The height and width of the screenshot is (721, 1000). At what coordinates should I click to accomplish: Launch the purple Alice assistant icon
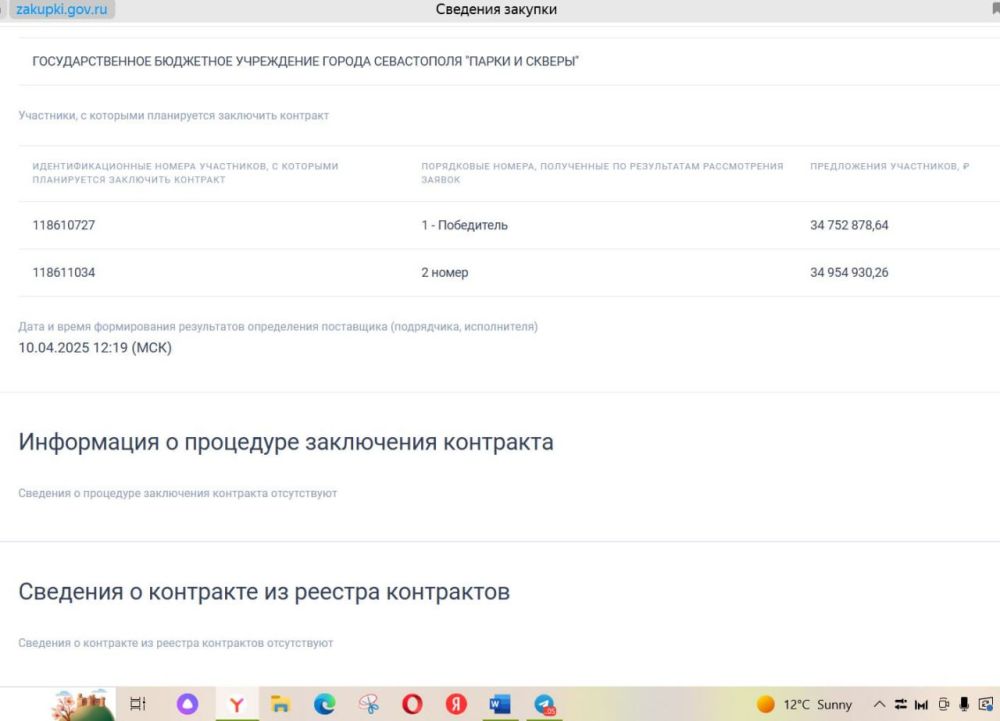pos(187,704)
